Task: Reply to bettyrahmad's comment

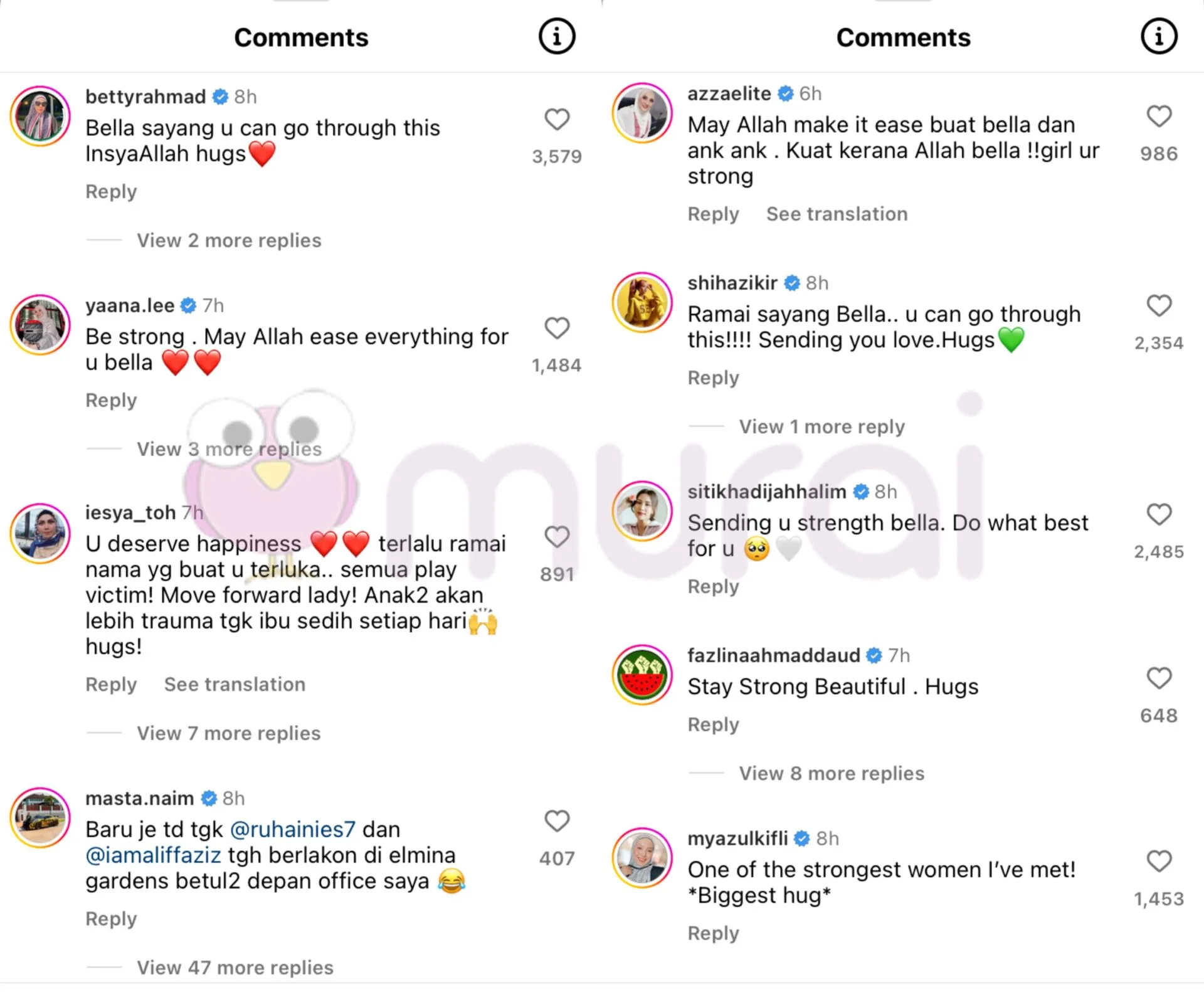Action: tap(111, 191)
